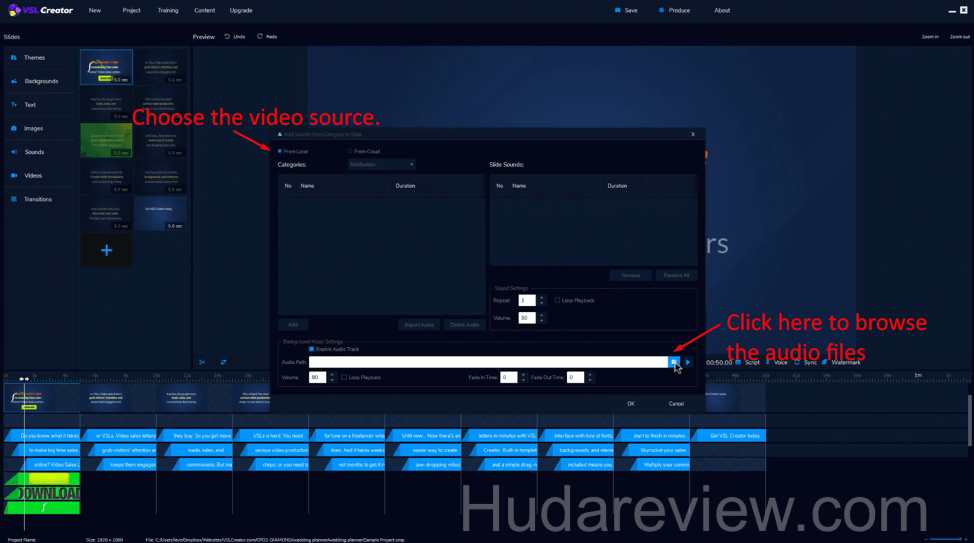Select the first slide thumbnail in Slides
This screenshot has height=543, width=974.
106,67
